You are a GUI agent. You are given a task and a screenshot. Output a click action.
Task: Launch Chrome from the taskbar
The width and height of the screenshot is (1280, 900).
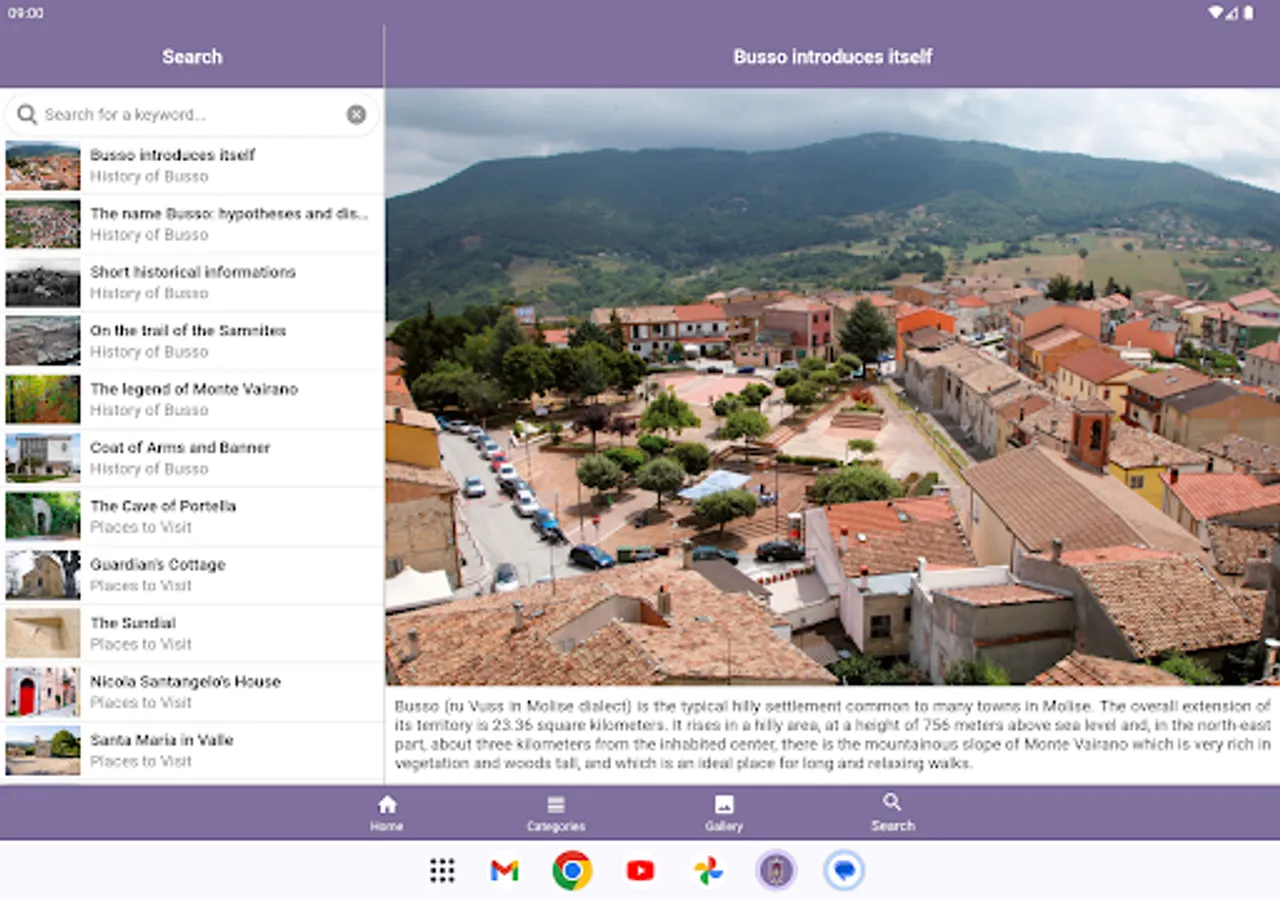coord(572,871)
